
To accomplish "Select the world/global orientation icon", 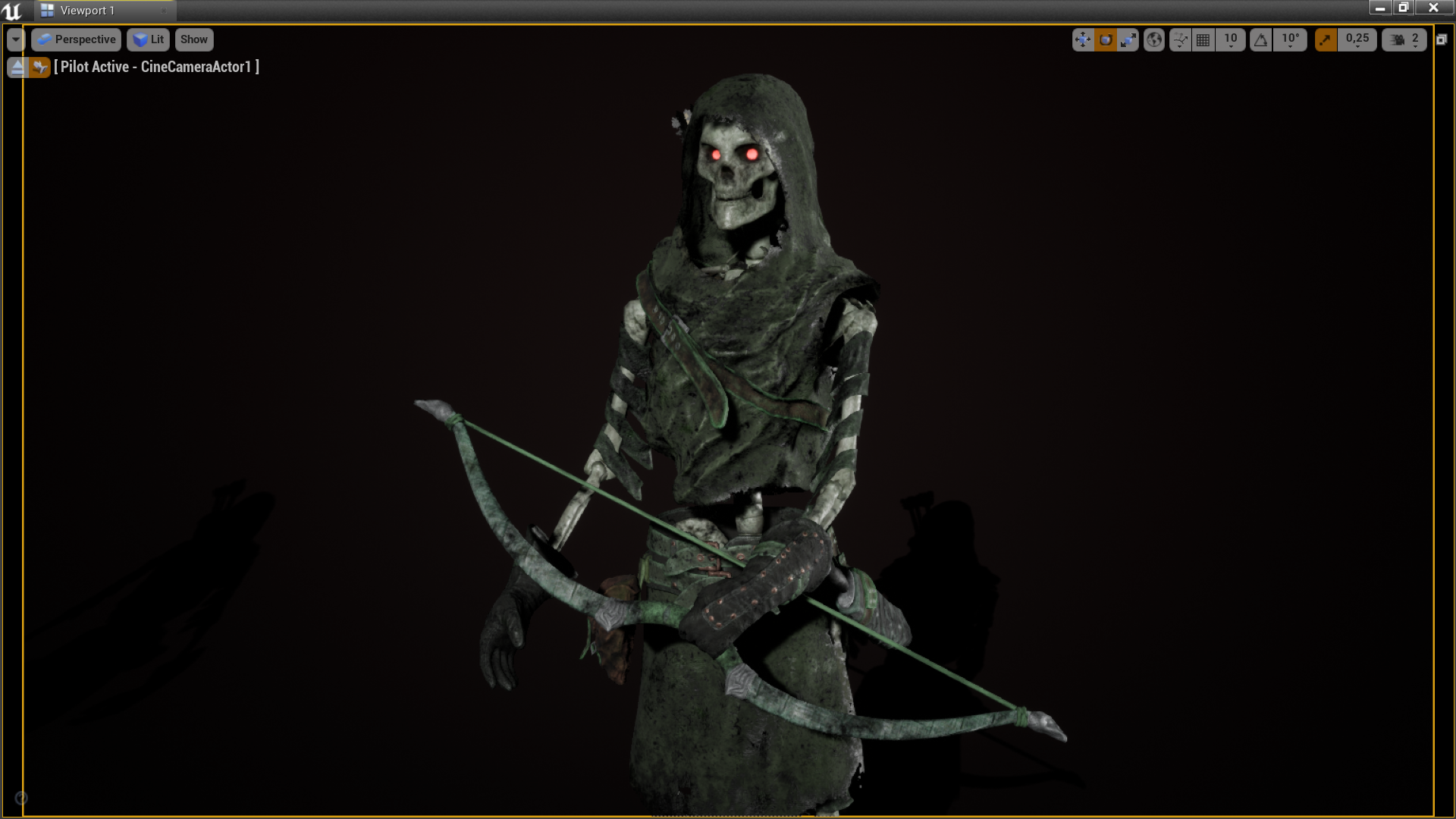I will pyautogui.click(x=1153, y=39).
